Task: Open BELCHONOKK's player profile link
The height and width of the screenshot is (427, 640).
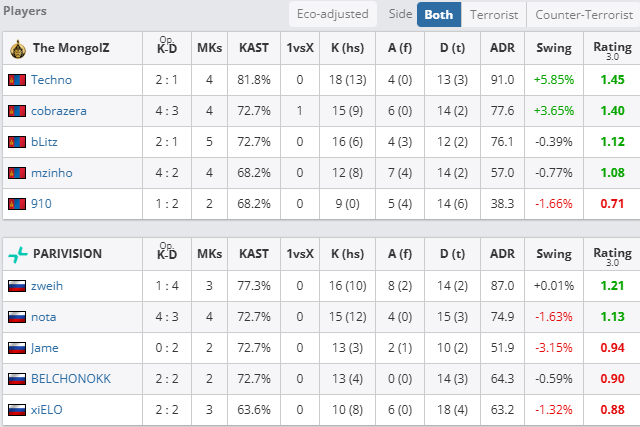Action: 71,379
